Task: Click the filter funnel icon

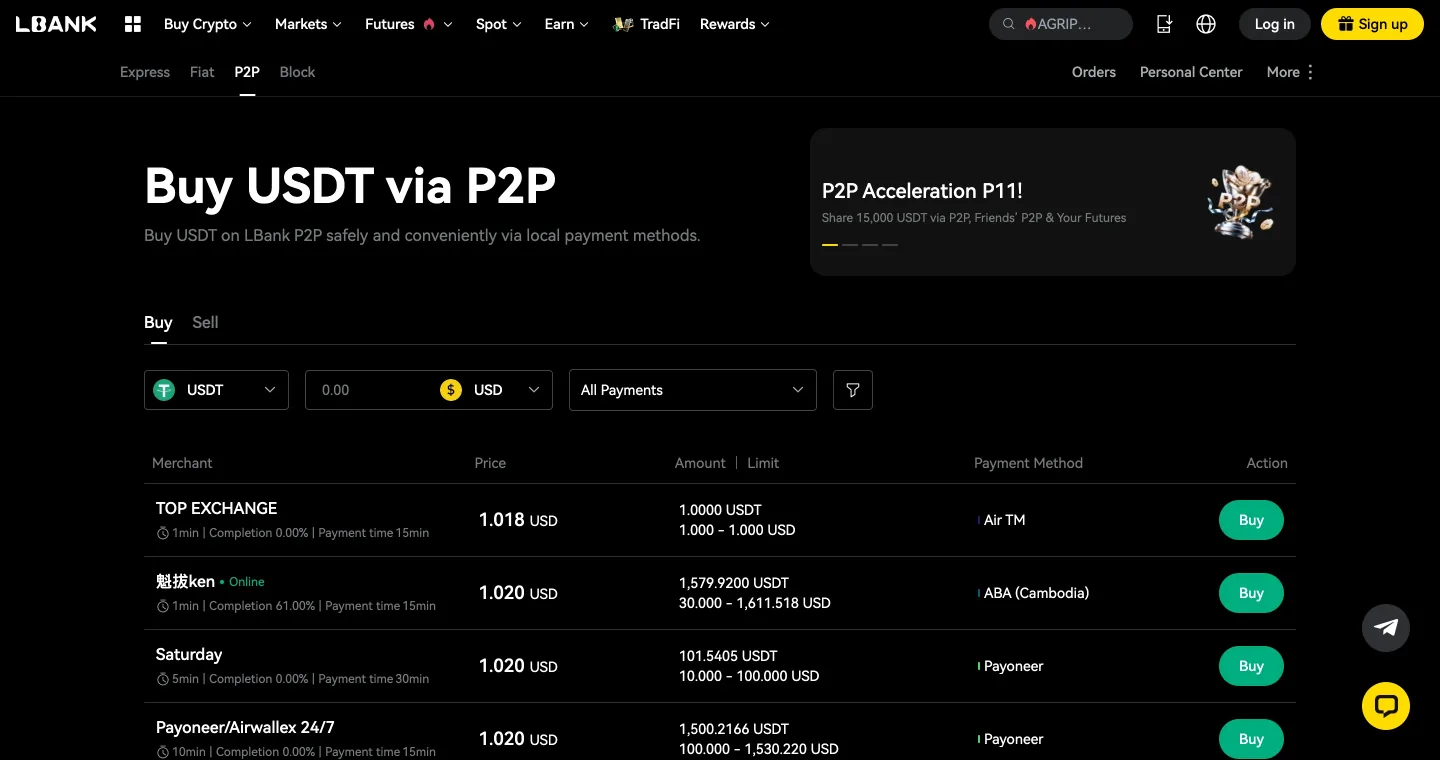Action: click(853, 390)
